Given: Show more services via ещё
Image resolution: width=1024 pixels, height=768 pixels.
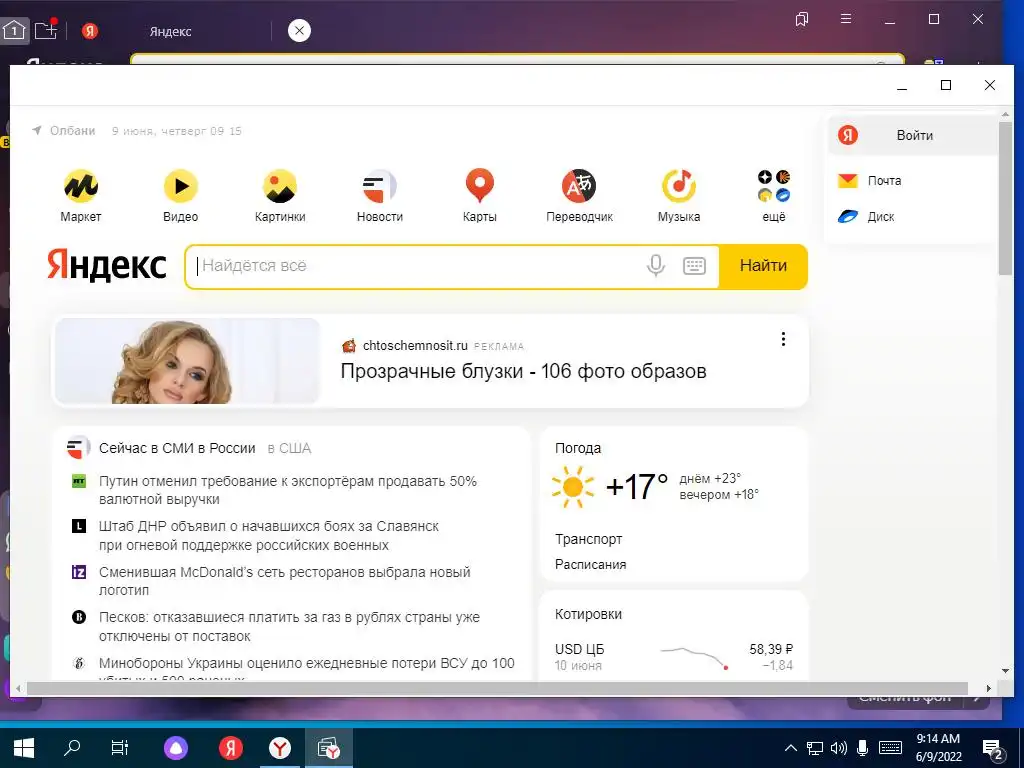Looking at the screenshot, I should click(x=774, y=195).
